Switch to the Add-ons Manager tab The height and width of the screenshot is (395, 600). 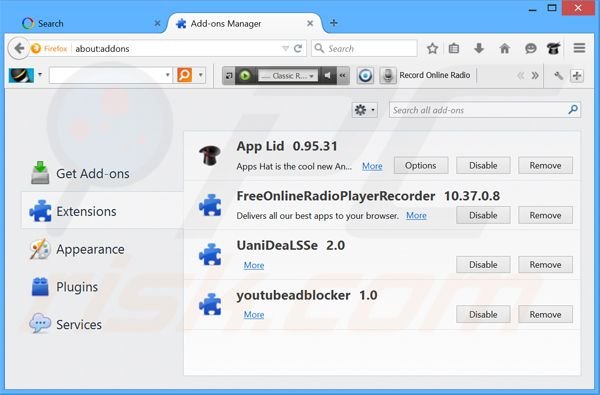coord(244,23)
